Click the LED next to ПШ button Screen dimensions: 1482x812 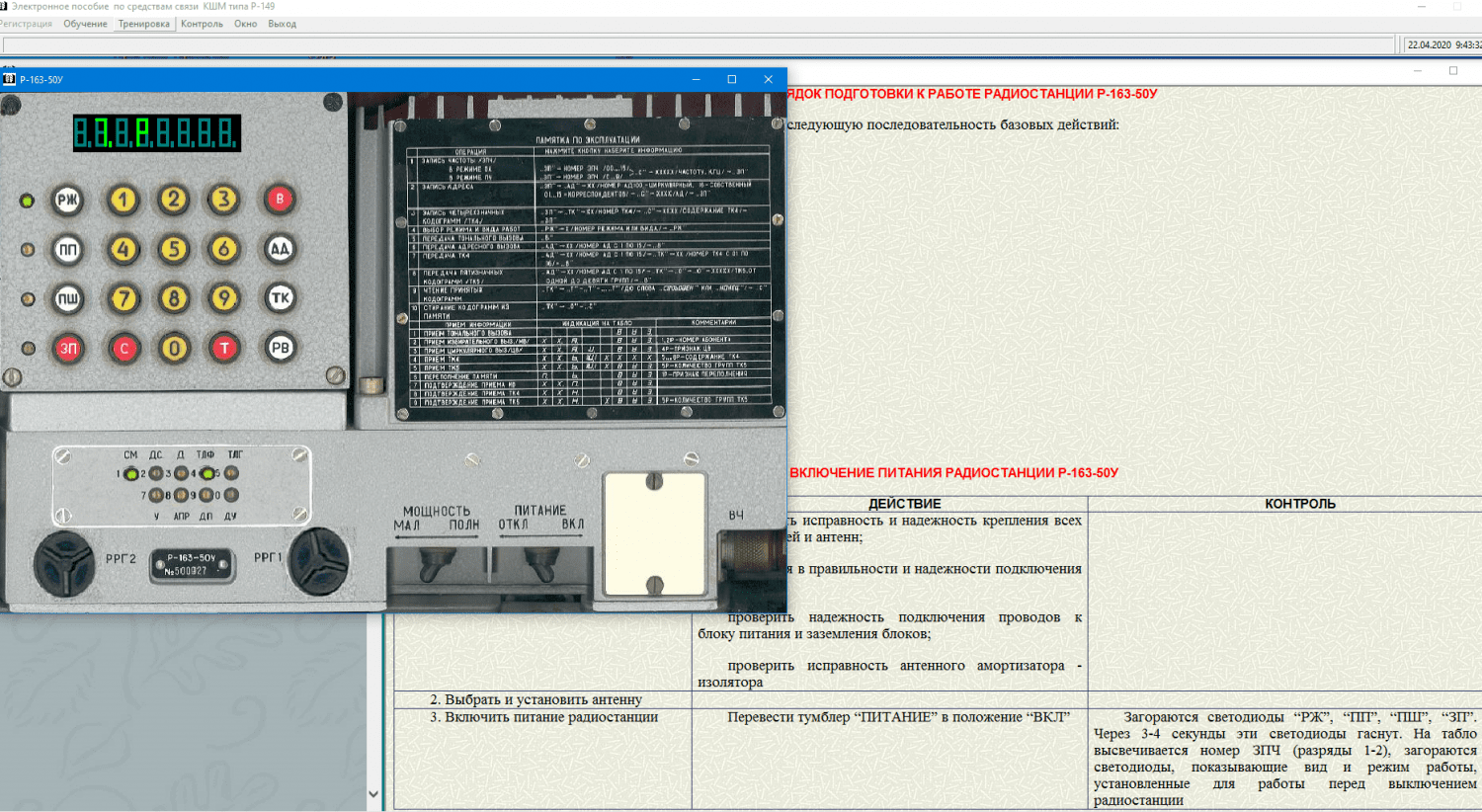click(x=28, y=299)
